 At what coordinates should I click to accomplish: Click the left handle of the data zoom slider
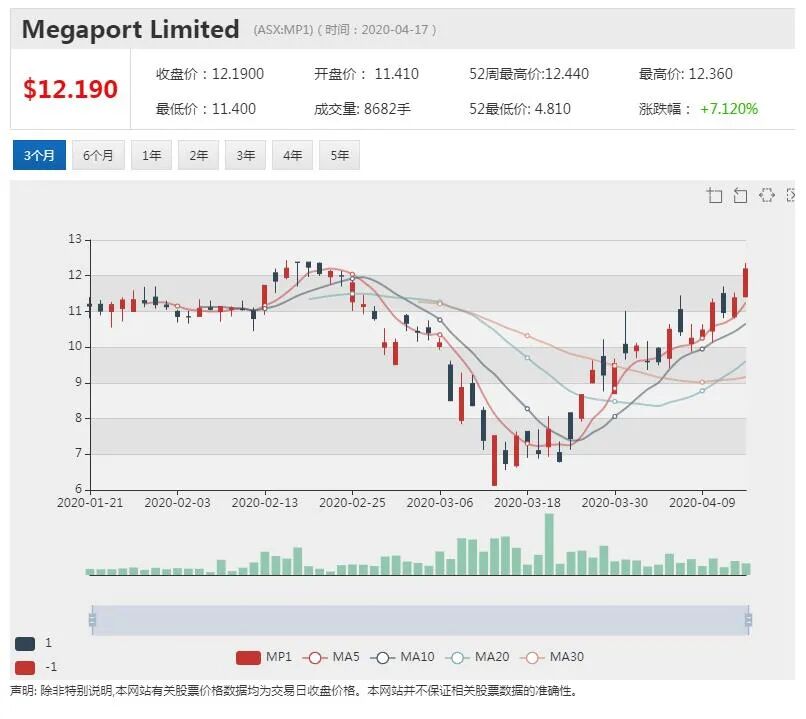(x=92, y=620)
